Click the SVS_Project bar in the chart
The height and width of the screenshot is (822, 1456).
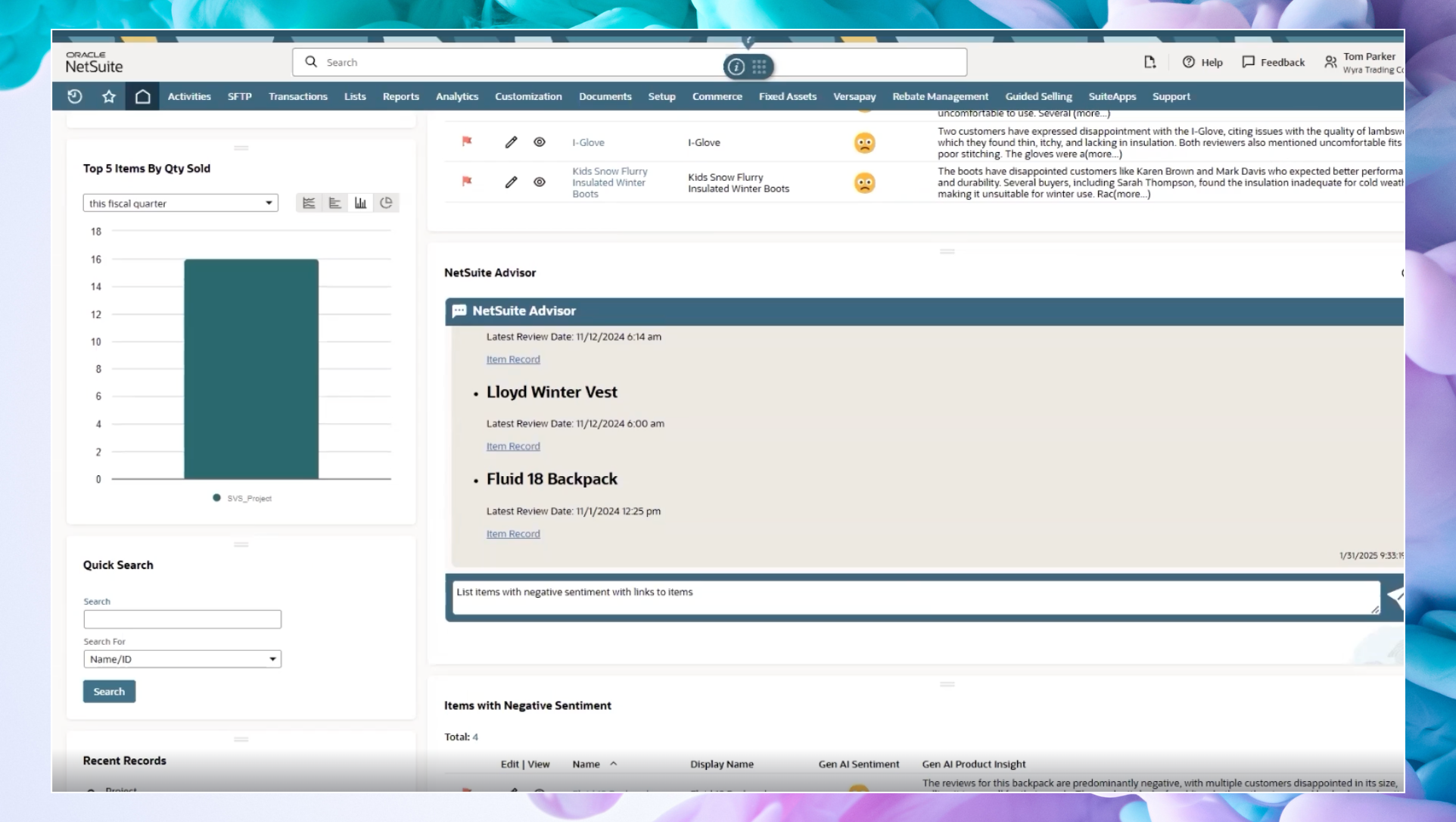[x=251, y=369]
